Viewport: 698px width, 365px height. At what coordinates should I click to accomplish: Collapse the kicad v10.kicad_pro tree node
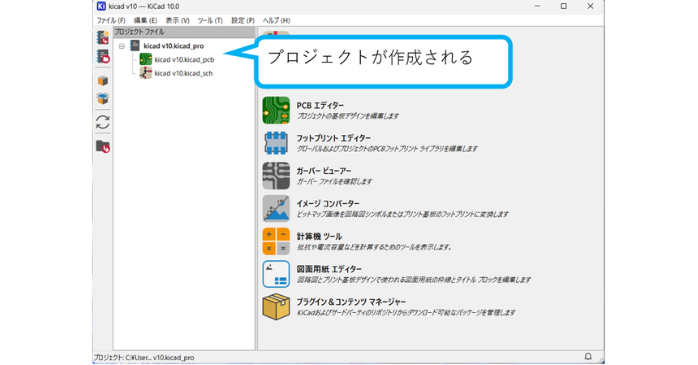pyautogui.click(x=122, y=46)
